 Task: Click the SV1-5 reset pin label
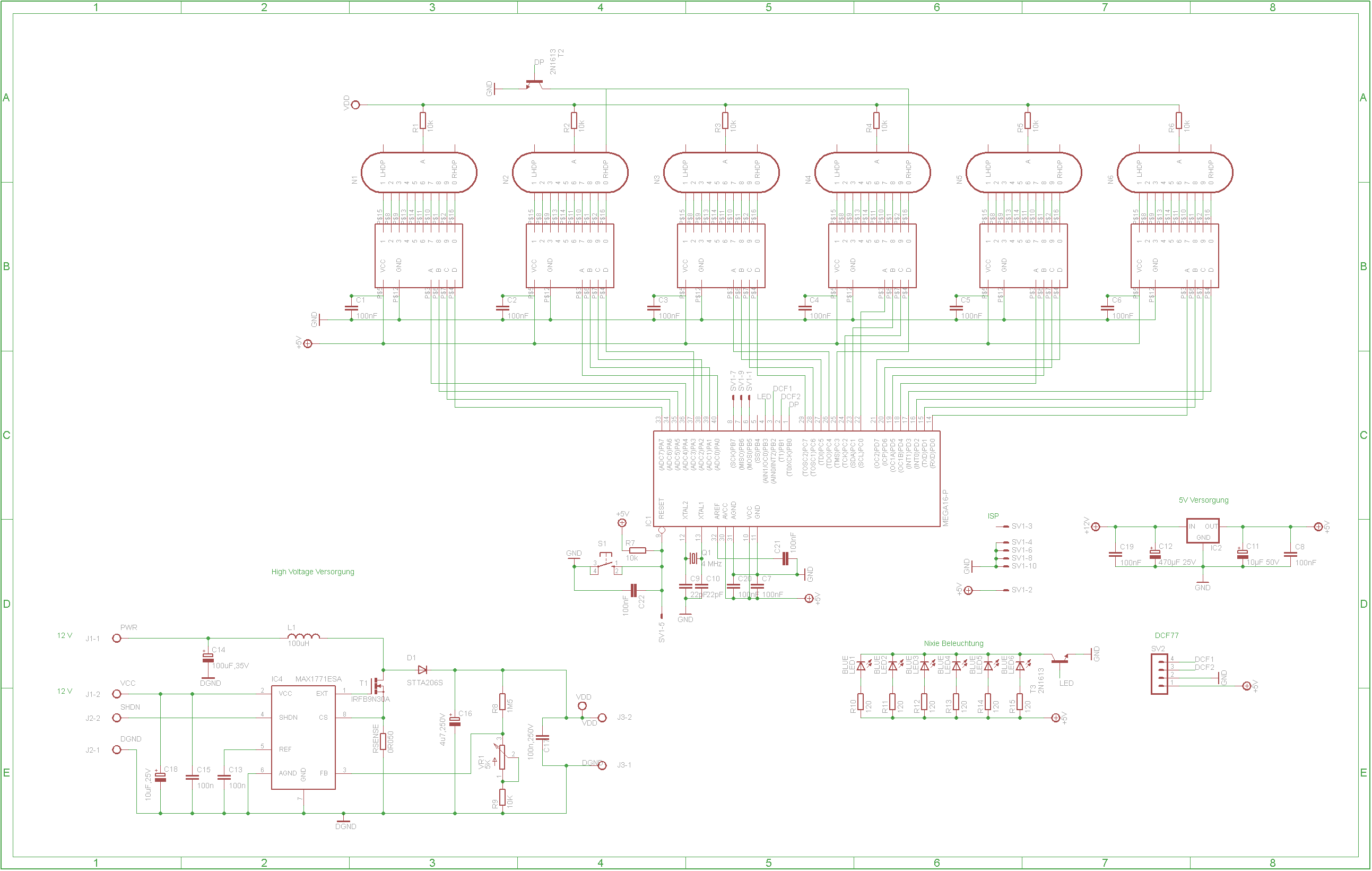click(662, 632)
